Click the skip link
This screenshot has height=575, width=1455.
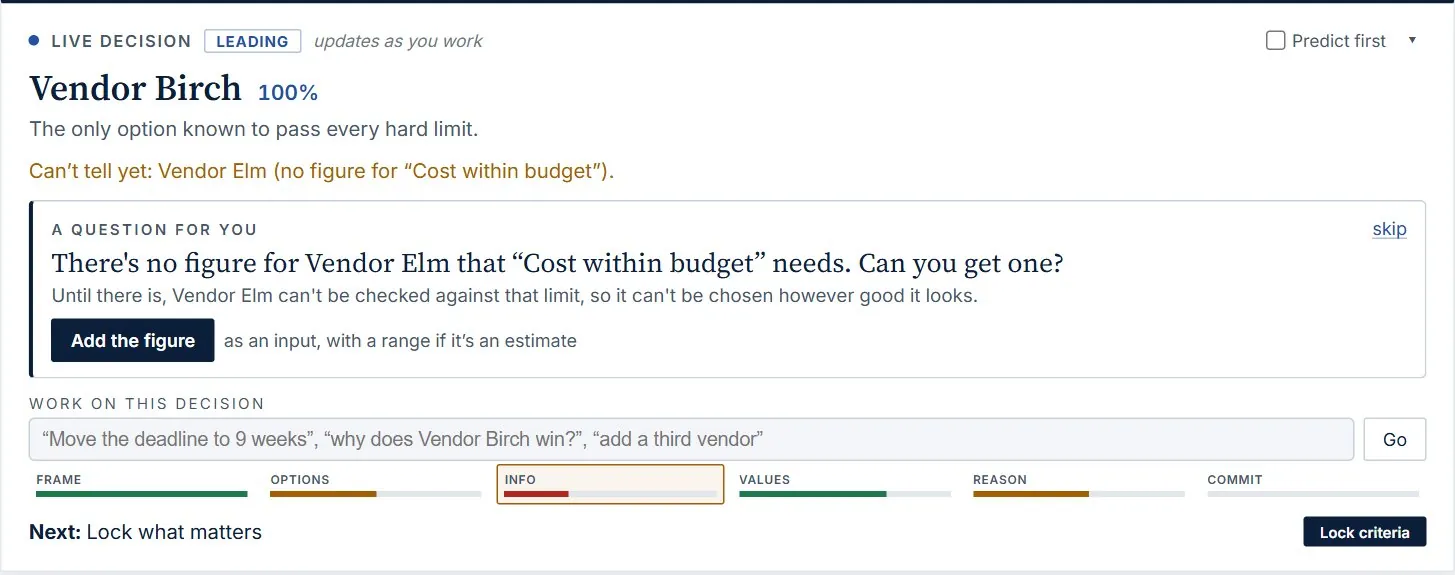point(1389,229)
